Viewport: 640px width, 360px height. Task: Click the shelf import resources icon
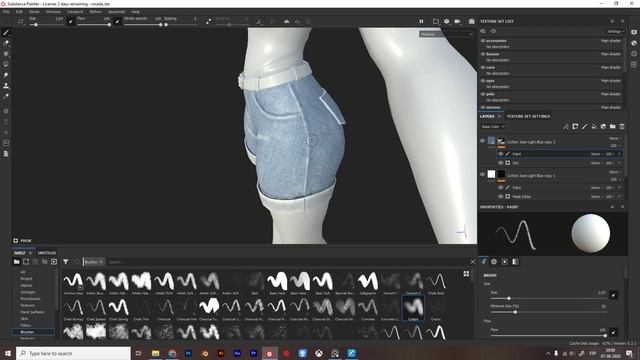coord(54,262)
